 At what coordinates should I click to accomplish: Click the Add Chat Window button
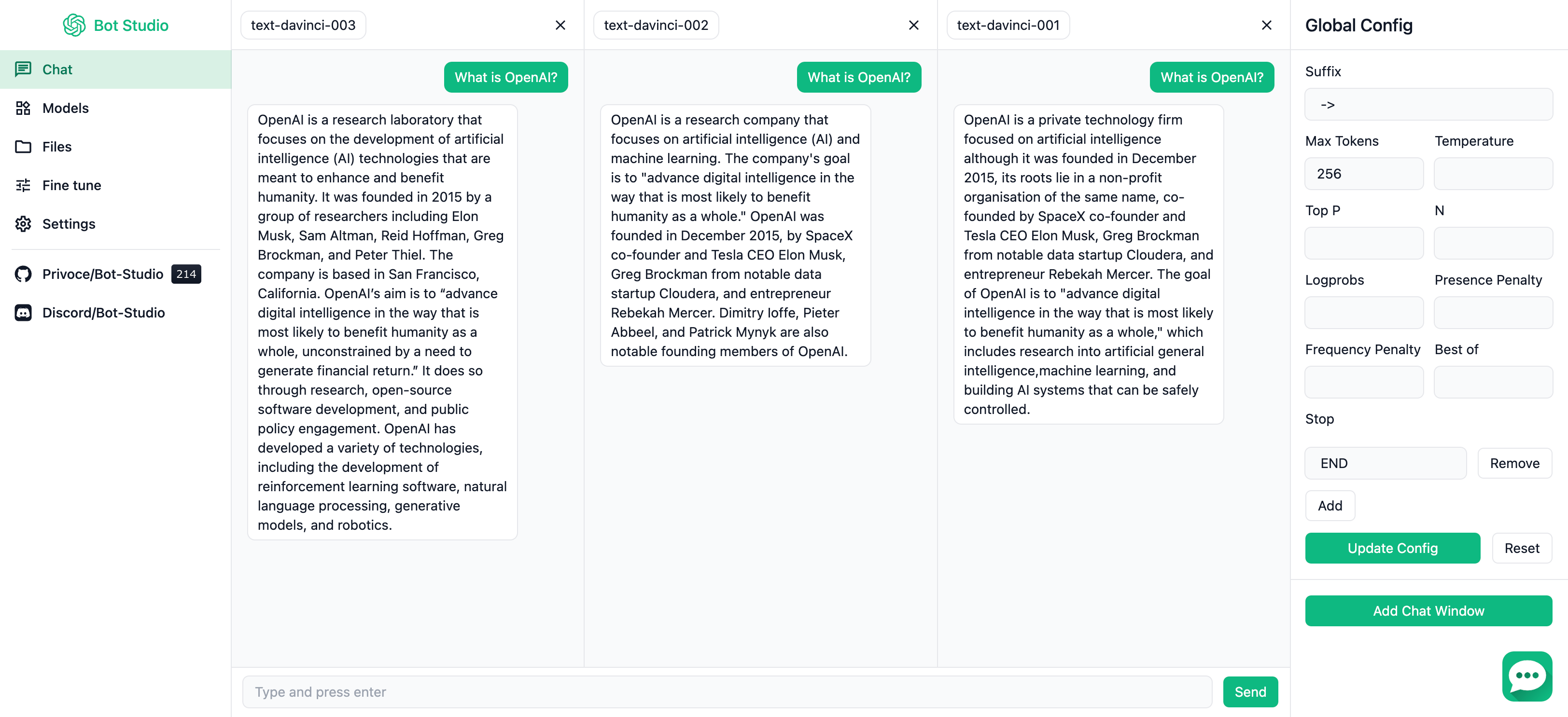[1428, 610]
